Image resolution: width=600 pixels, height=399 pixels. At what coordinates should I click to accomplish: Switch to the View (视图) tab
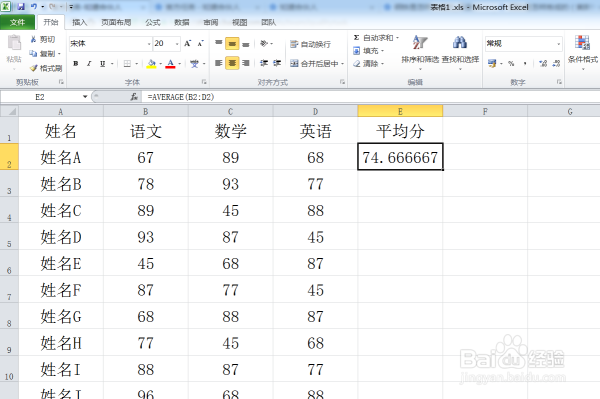pyautogui.click(x=240, y=23)
